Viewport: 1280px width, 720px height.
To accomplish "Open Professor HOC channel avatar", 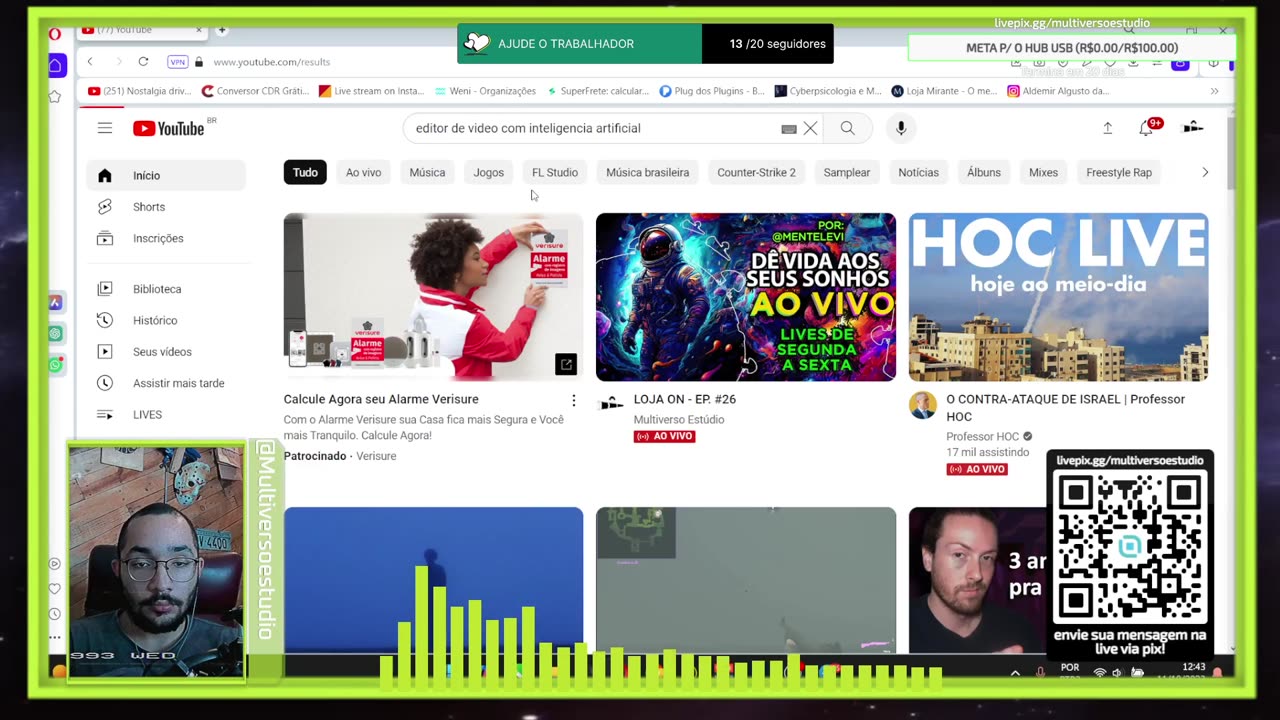I will (x=923, y=405).
